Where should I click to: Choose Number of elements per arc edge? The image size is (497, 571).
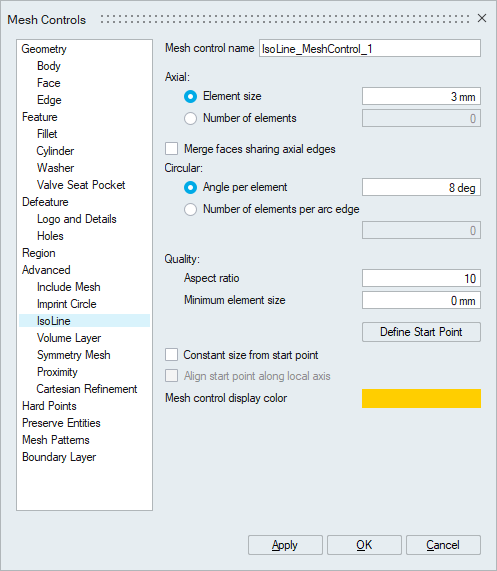coord(190,209)
